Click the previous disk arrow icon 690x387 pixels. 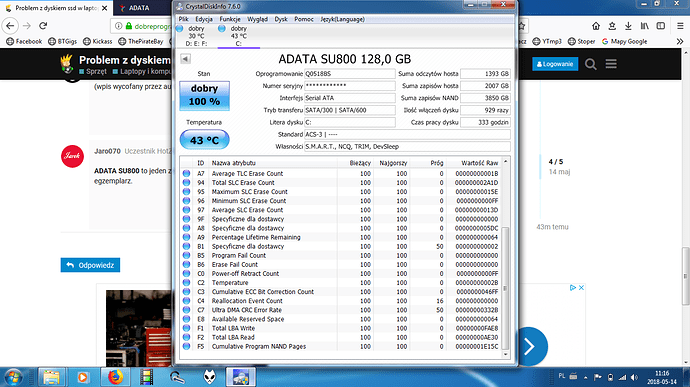[x=185, y=59]
